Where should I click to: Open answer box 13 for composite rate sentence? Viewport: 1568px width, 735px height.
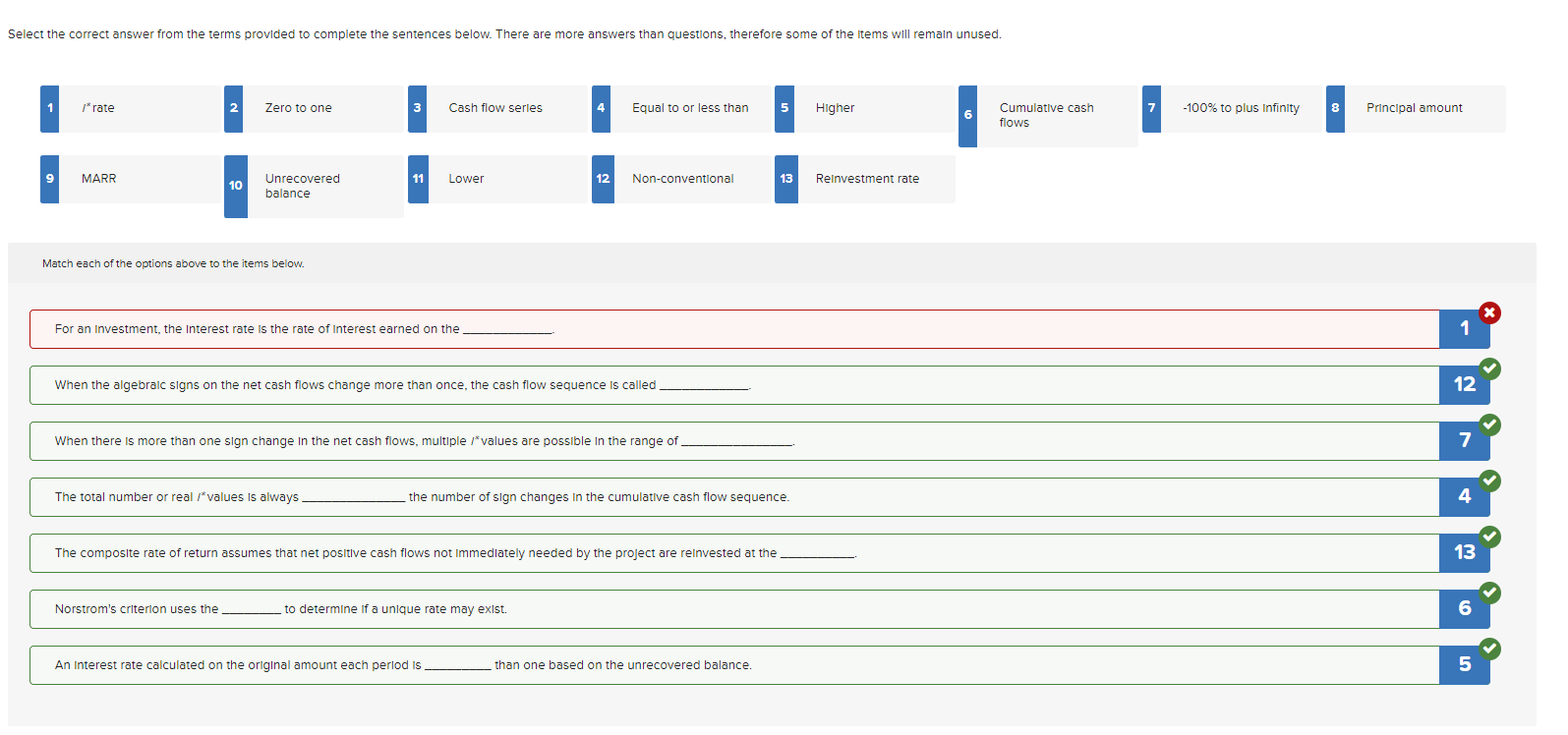(x=1465, y=553)
